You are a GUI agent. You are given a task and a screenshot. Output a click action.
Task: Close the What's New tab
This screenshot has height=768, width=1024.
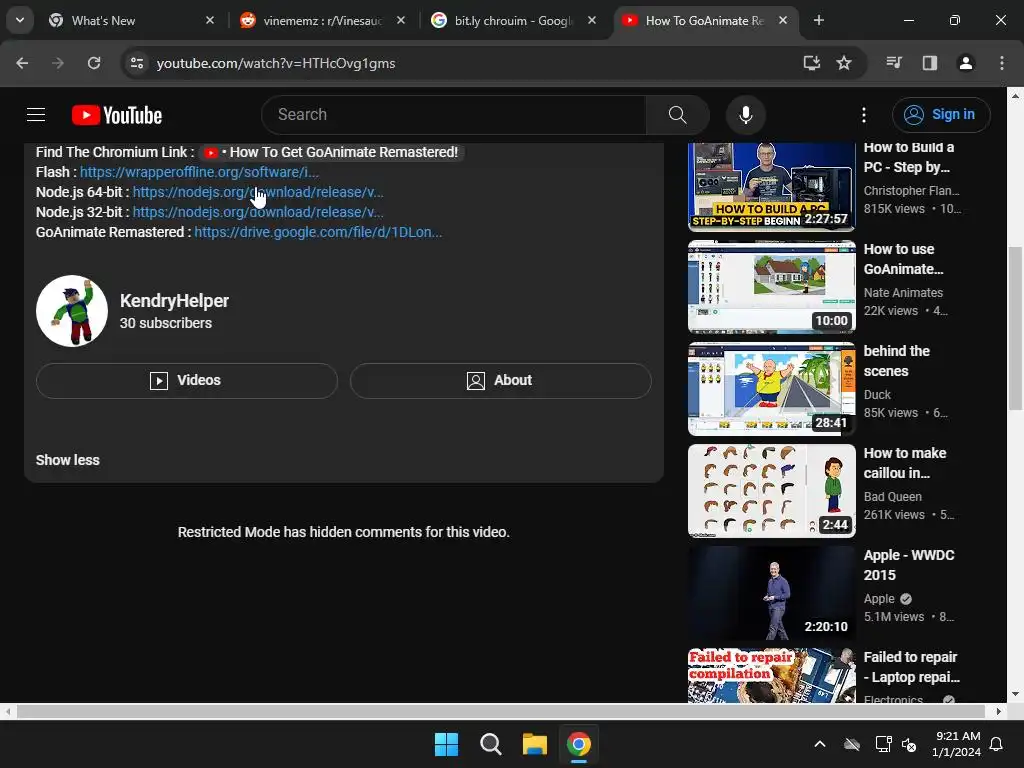click(210, 20)
